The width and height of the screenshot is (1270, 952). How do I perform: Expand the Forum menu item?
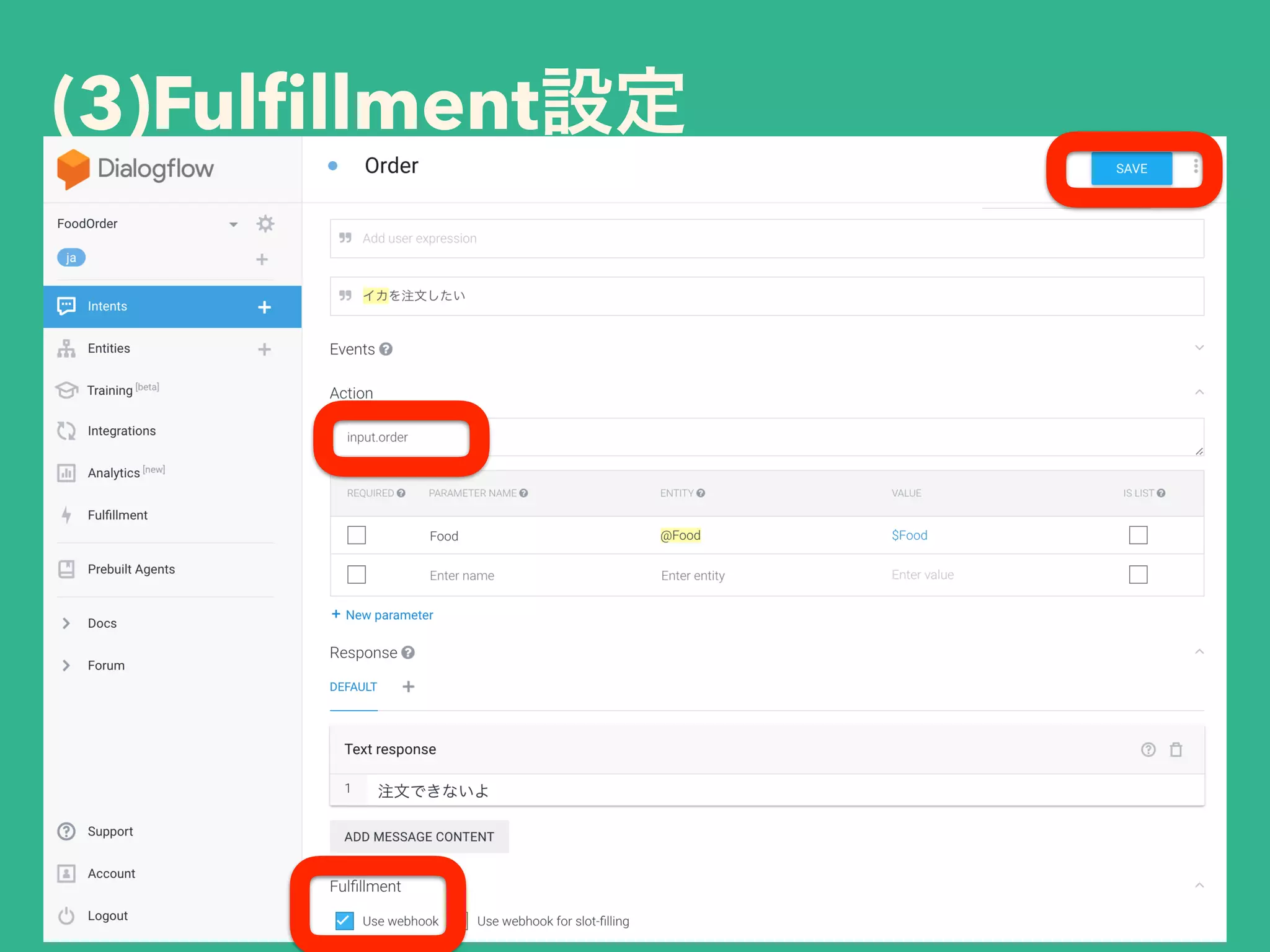(x=106, y=666)
